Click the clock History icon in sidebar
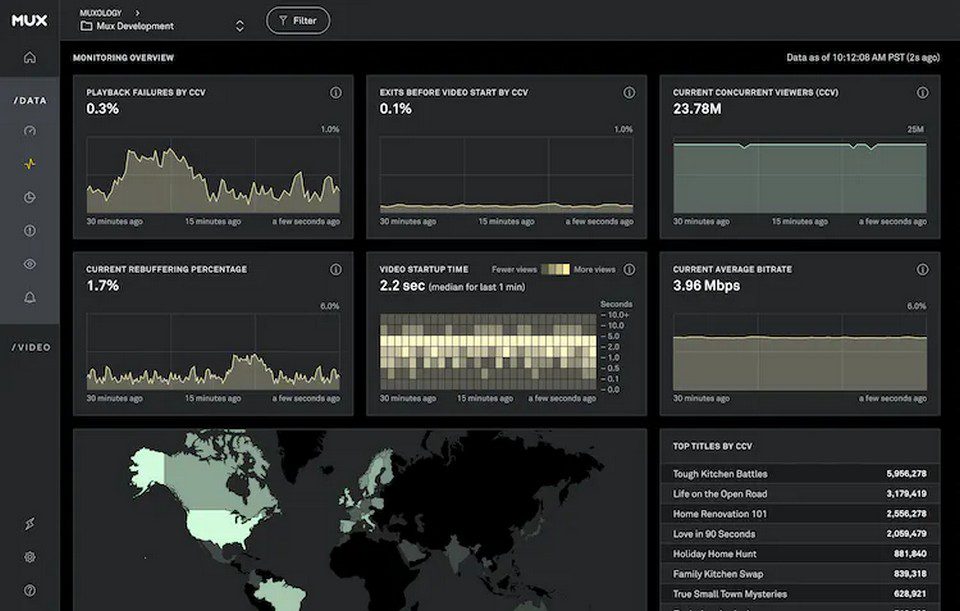The height and width of the screenshot is (611, 960). point(29,197)
